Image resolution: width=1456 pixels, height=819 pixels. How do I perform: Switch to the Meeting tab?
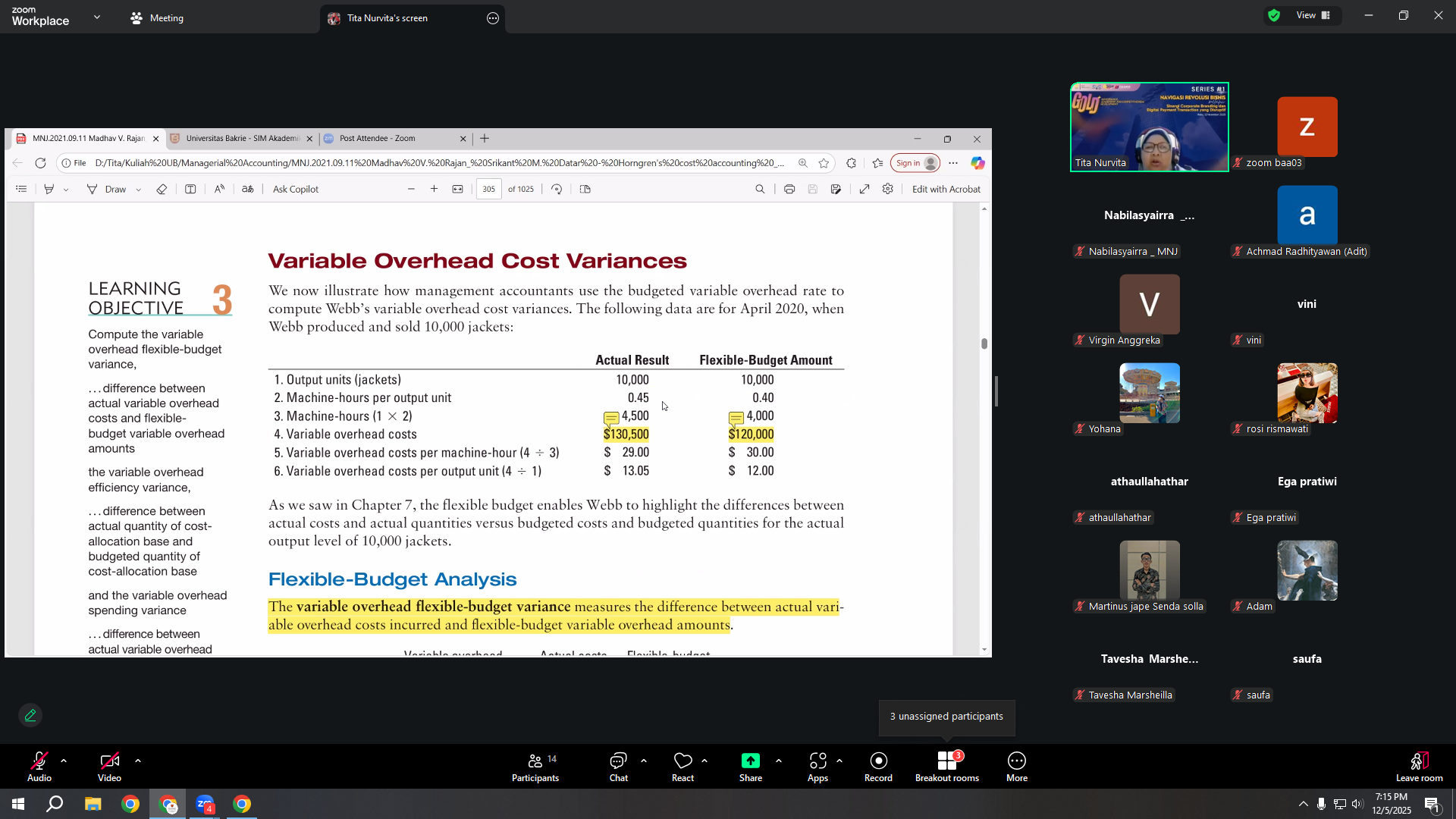click(x=157, y=17)
